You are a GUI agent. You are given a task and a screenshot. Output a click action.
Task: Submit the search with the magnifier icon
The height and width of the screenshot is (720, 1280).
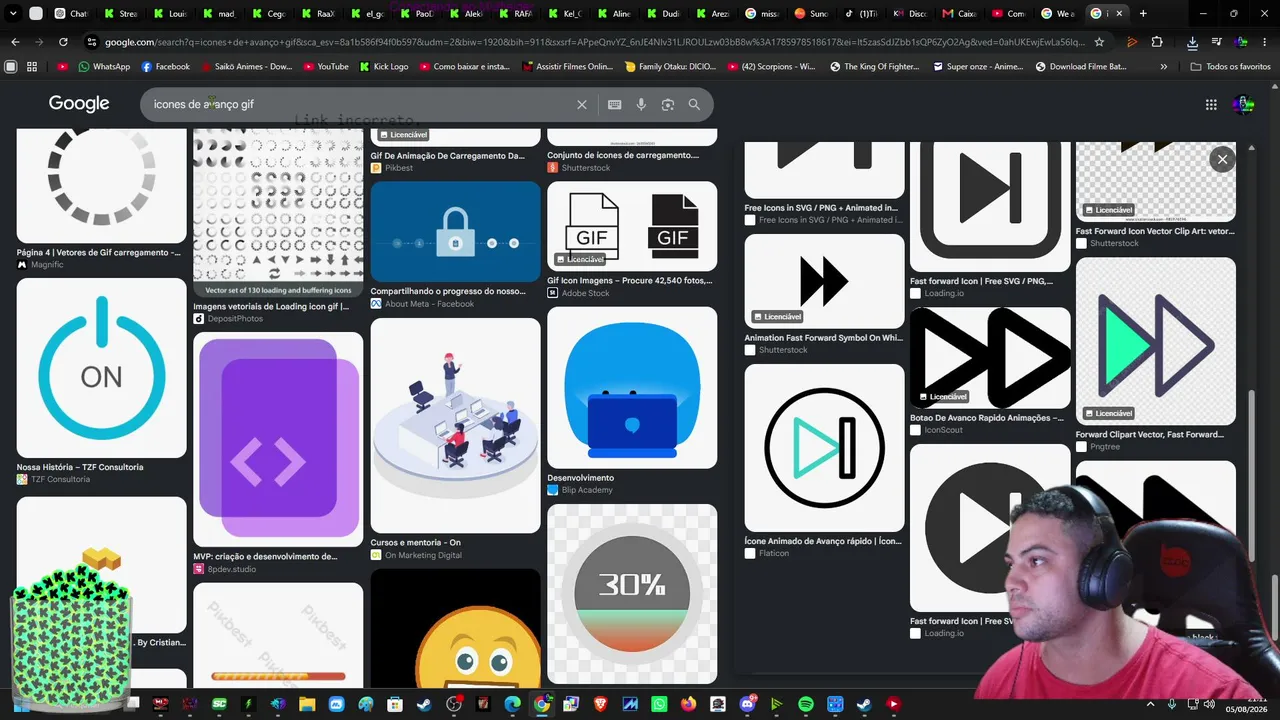(694, 104)
